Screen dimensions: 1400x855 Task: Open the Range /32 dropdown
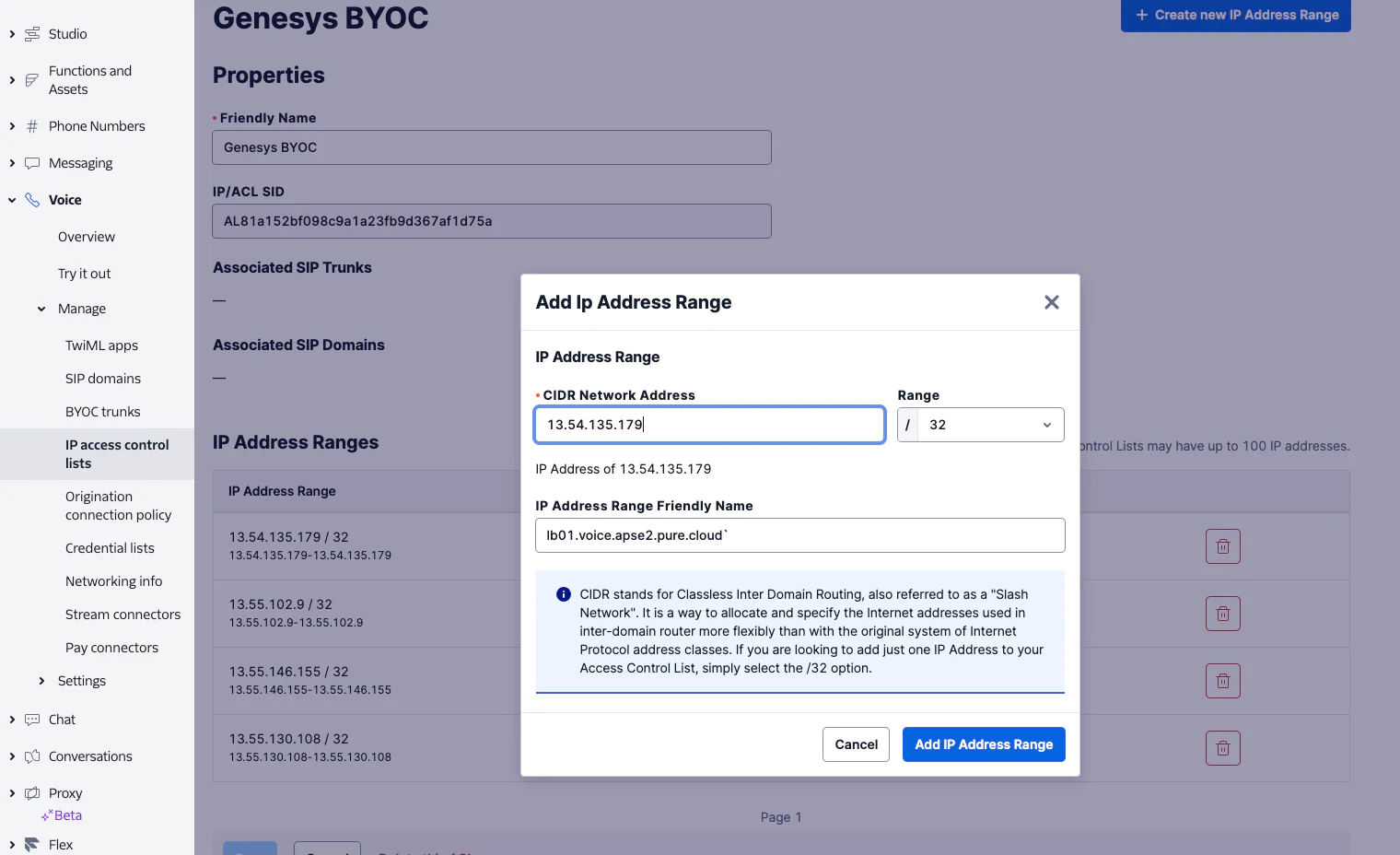click(x=991, y=425)
